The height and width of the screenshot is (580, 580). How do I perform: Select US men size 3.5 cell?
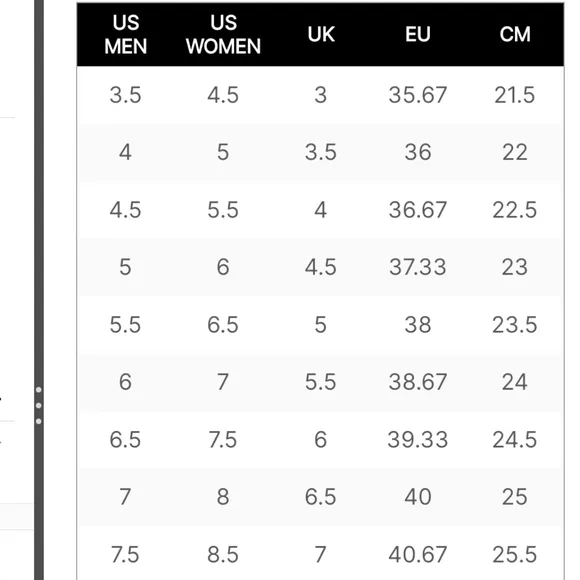click(125, 95)
